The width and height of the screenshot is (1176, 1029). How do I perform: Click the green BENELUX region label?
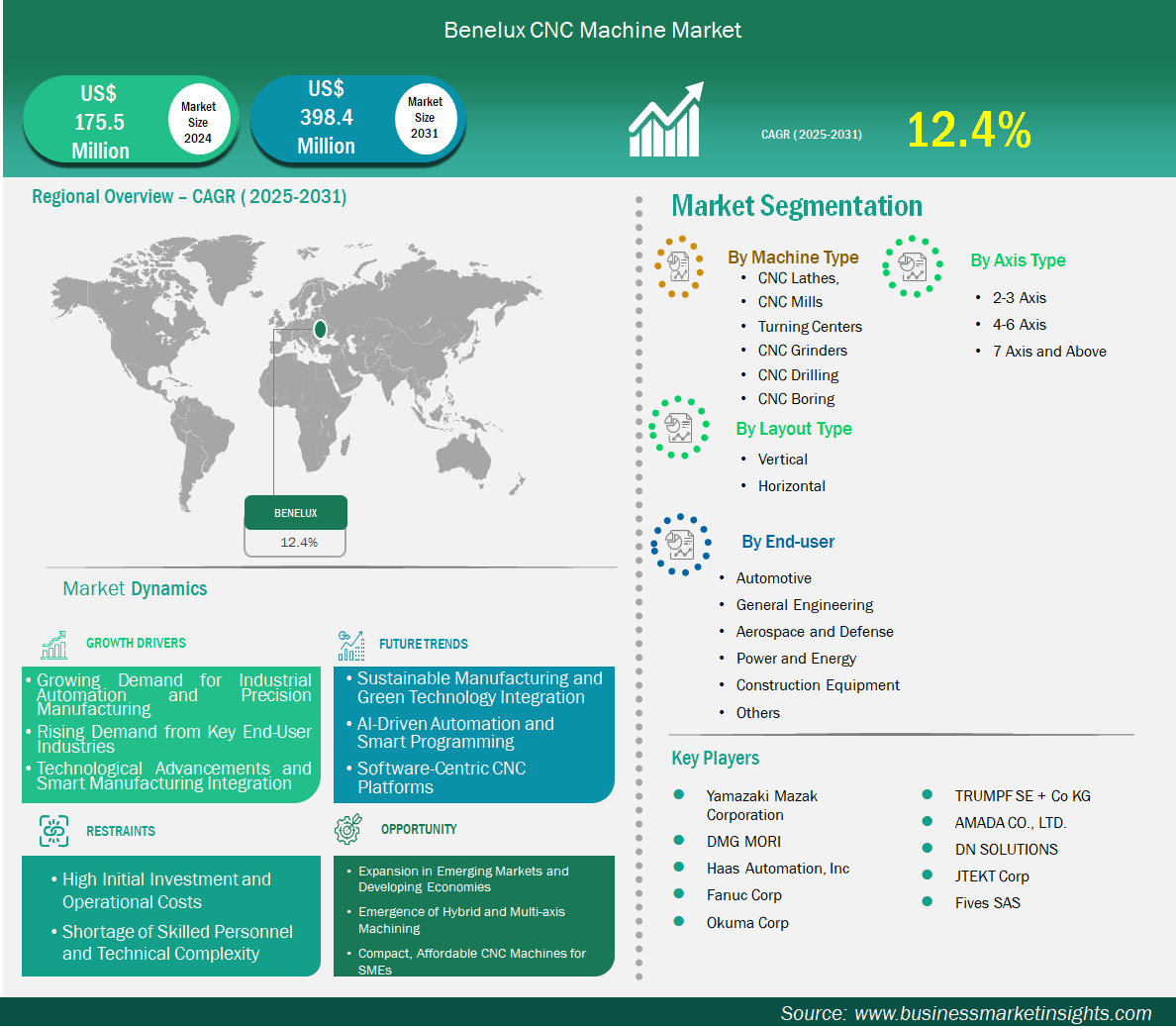click(296, 513)
